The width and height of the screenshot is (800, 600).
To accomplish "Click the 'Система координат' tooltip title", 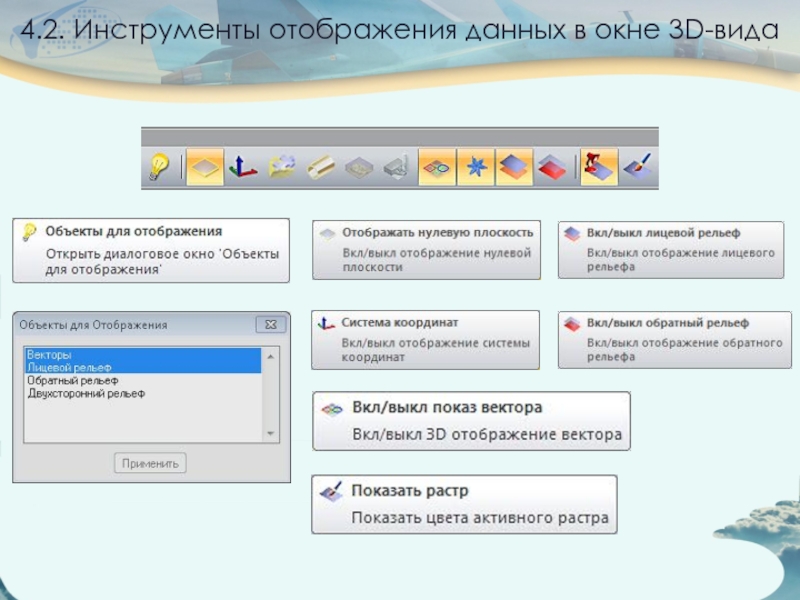I will click(400, 322).
